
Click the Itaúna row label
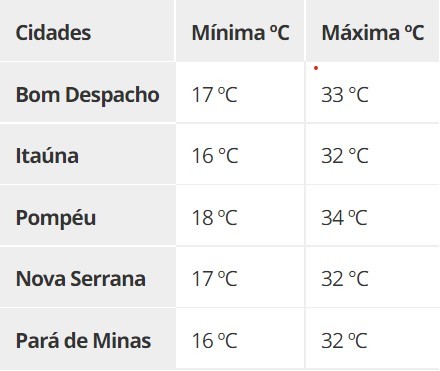(47, 156)
